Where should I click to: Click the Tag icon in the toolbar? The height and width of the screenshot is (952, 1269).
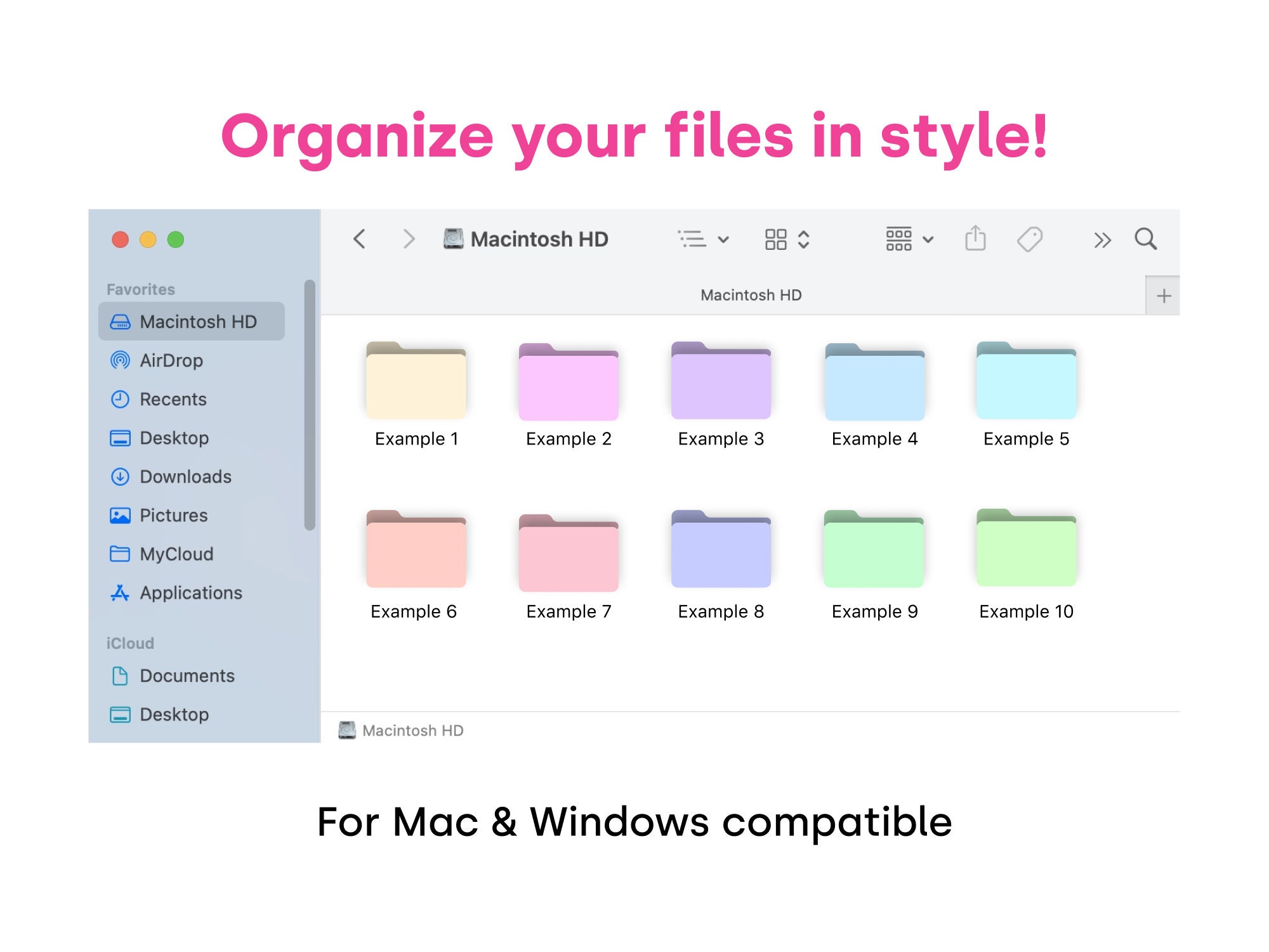click(x=1029, y=239)
